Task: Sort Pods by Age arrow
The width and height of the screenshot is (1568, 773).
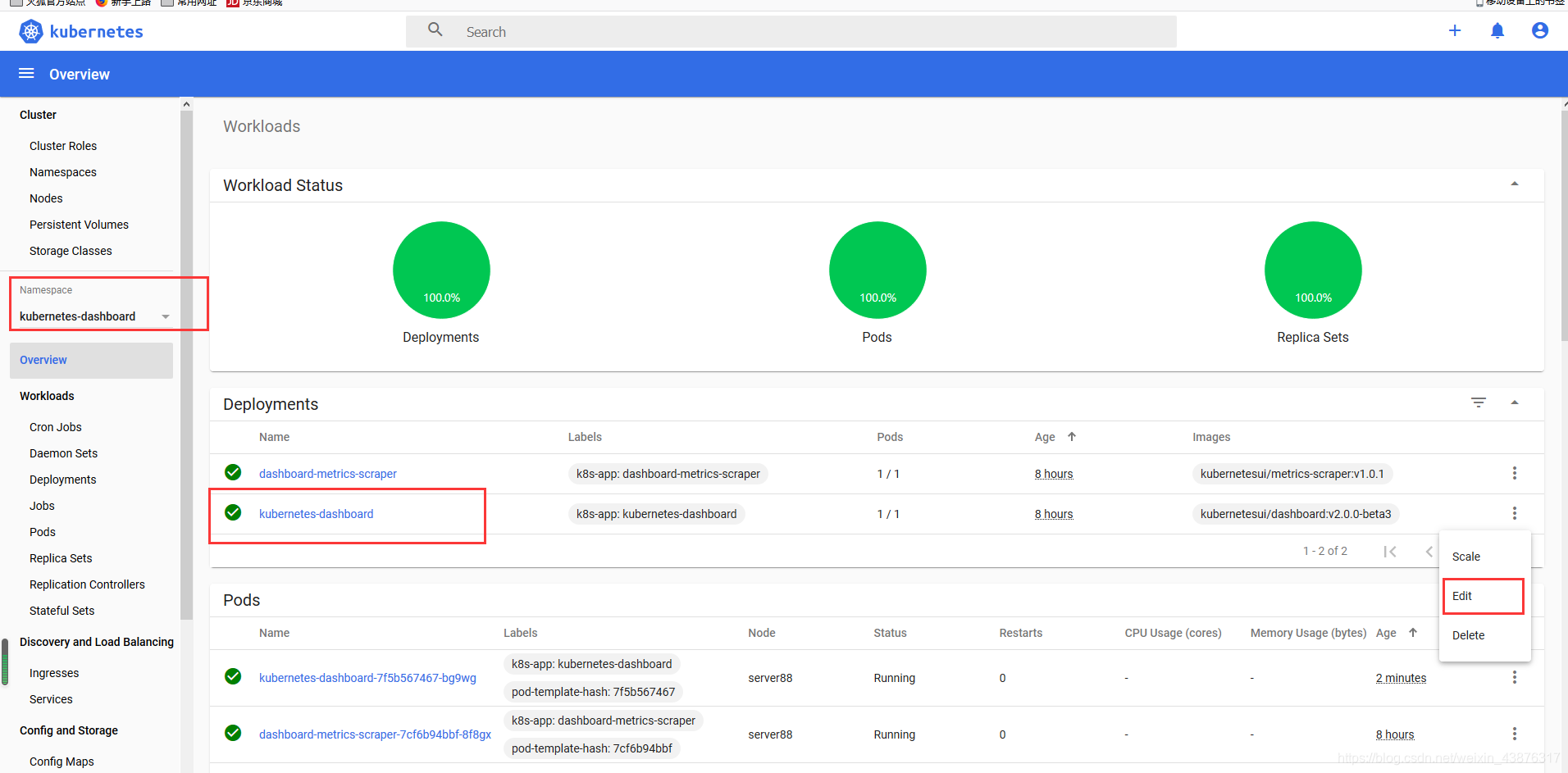Action: [1413, 633]
